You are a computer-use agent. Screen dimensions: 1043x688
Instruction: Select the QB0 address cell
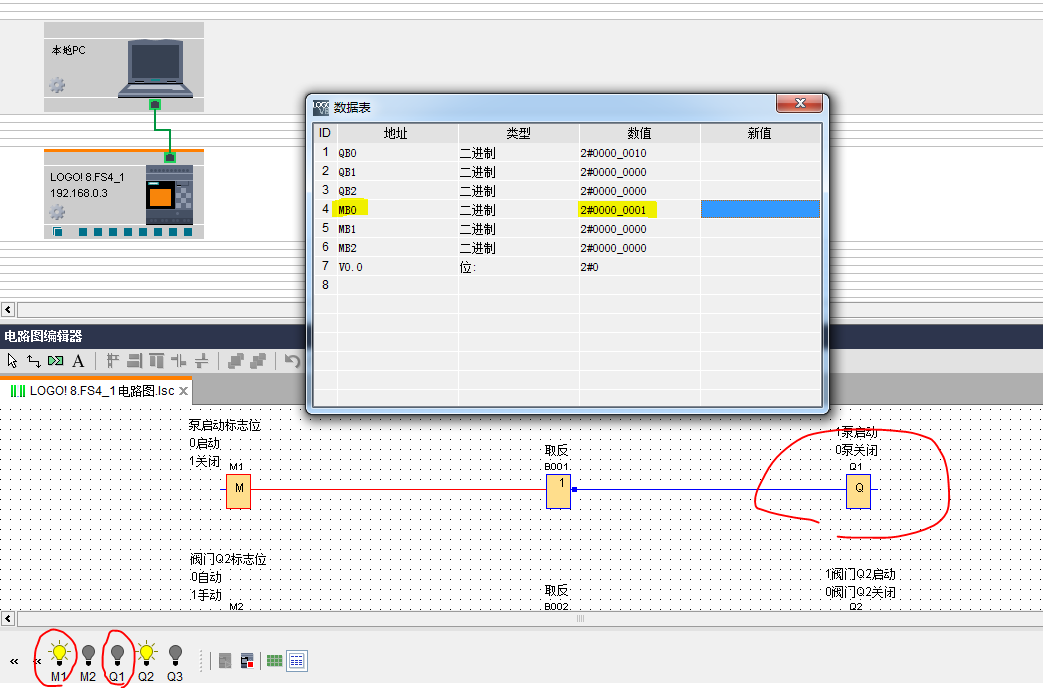(397, 153)
